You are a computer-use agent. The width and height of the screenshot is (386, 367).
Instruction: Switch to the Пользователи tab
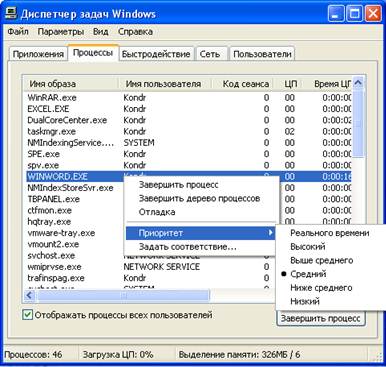(262, 54)
